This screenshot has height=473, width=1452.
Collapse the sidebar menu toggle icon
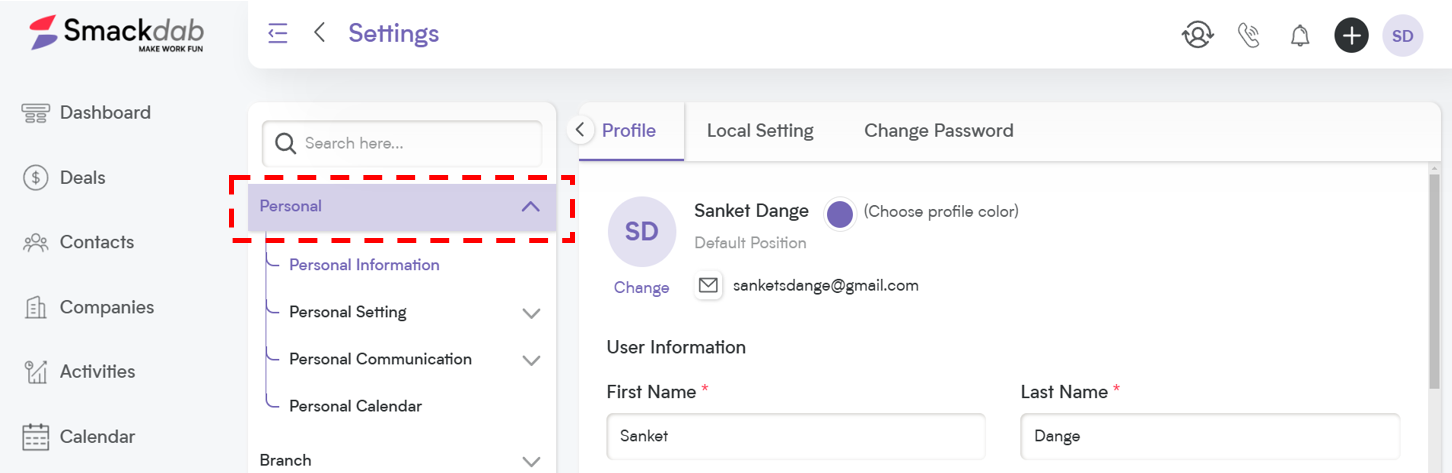278,33
